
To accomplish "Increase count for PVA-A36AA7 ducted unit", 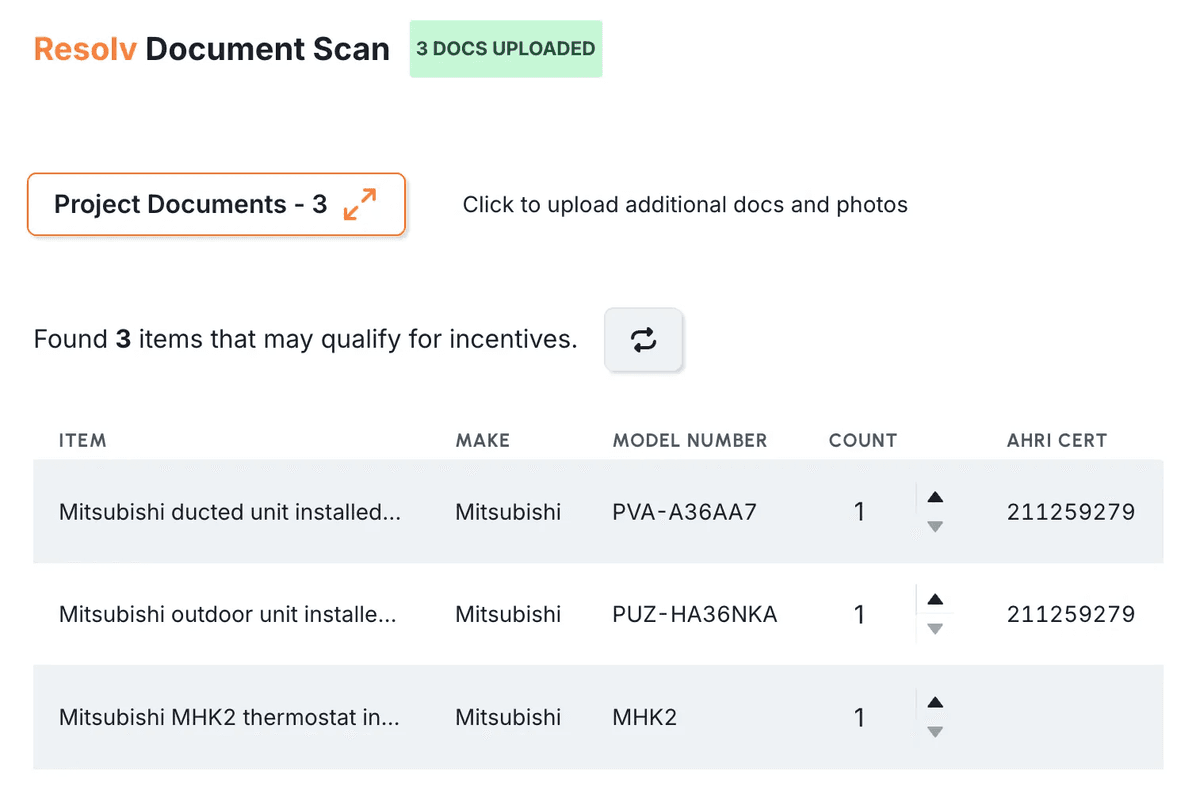I will 934,497.
